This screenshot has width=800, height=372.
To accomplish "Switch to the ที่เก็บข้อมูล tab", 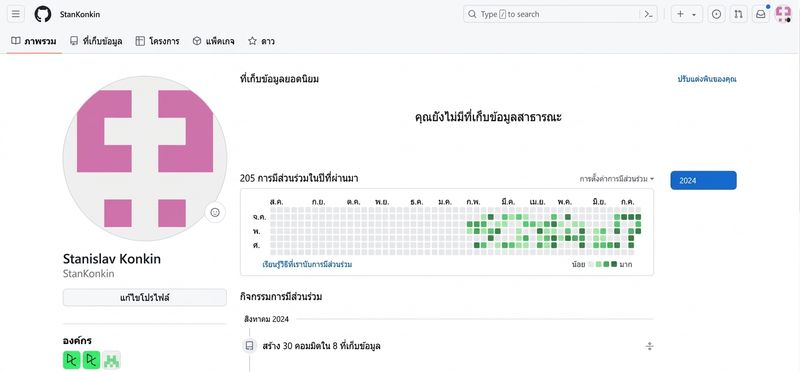I will [x=96, y=41].
